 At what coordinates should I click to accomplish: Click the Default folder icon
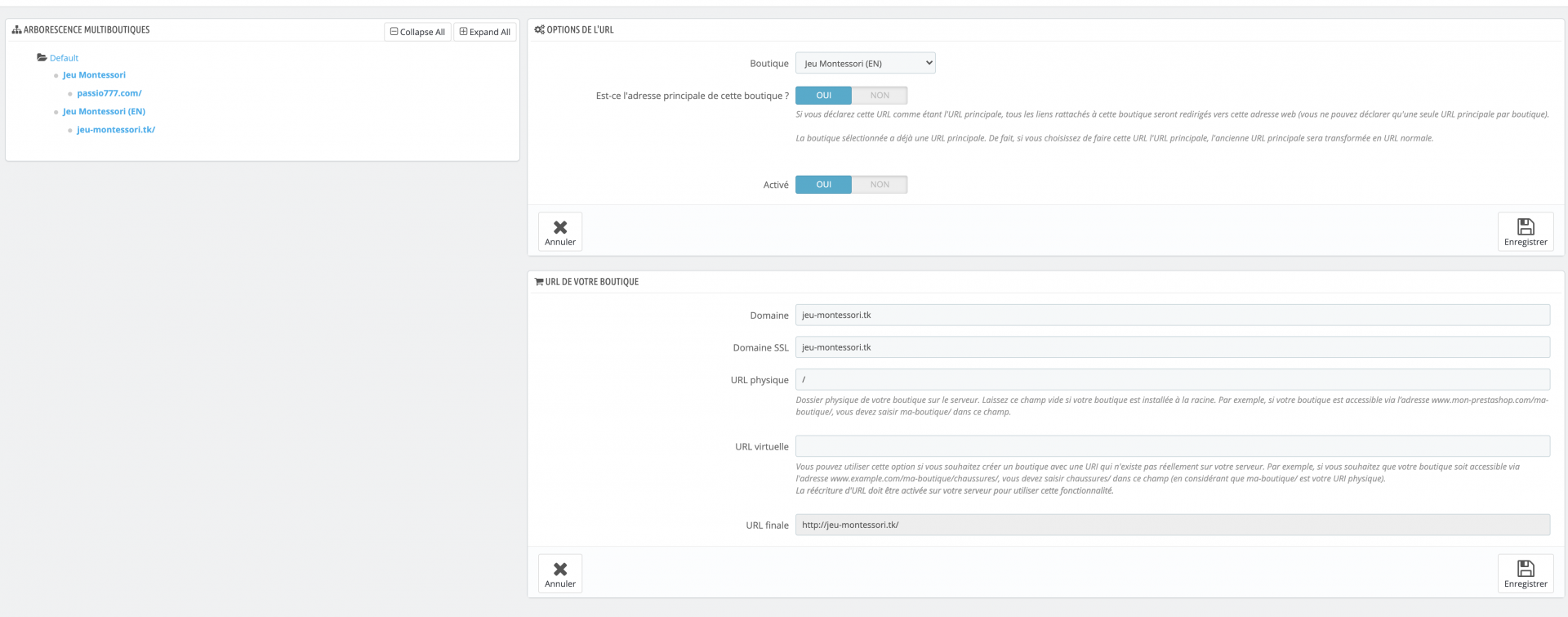[42, 58]
